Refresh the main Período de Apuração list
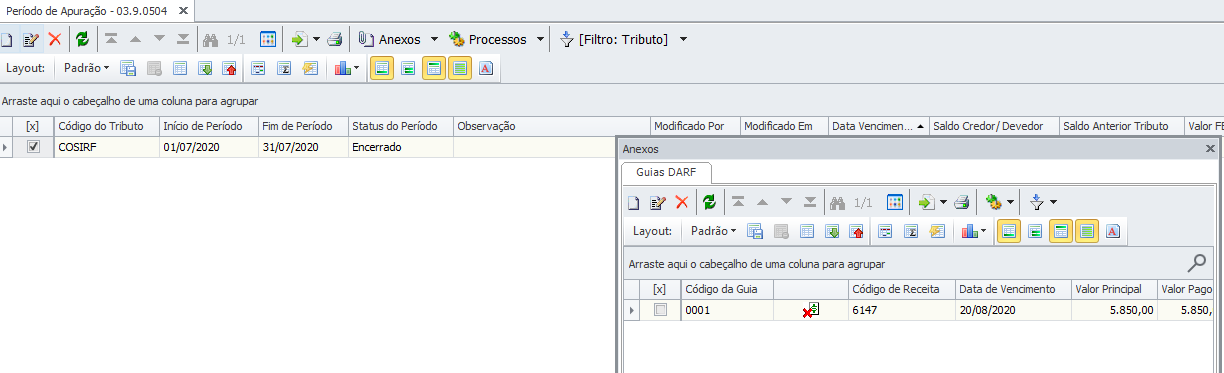The height and width of the screenshot is (373, 1224). point(82,40)
